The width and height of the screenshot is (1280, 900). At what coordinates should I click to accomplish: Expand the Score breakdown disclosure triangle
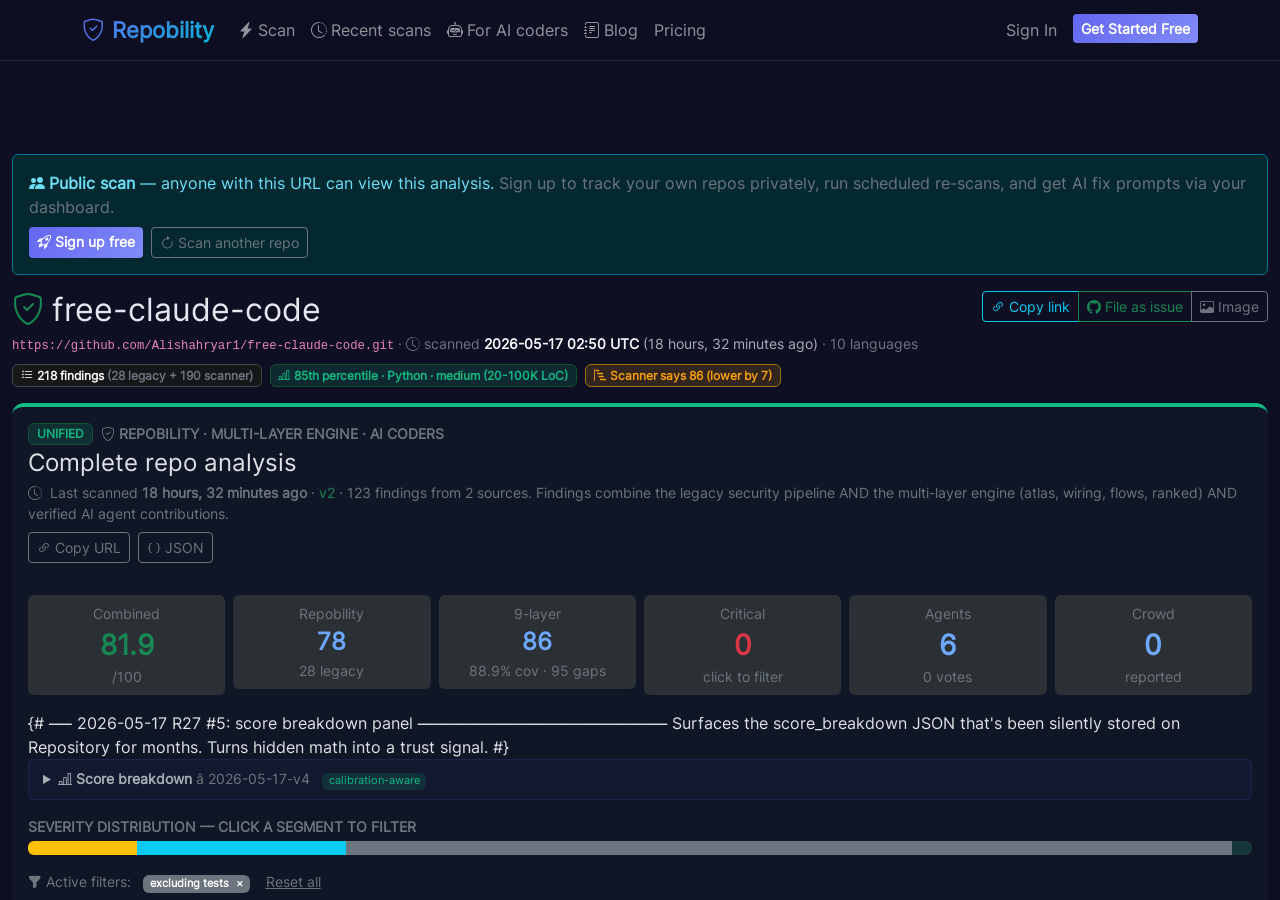[x=46, y=779]
